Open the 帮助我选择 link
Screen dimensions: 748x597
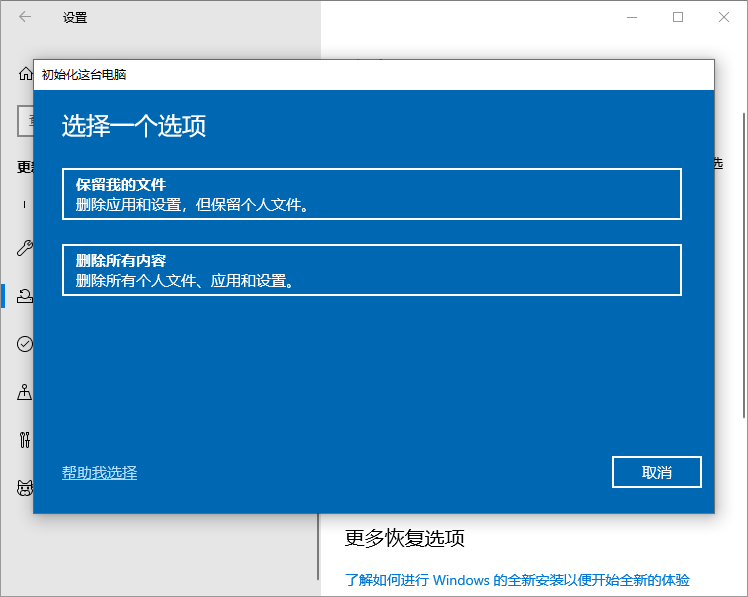(x=99, y=472)
